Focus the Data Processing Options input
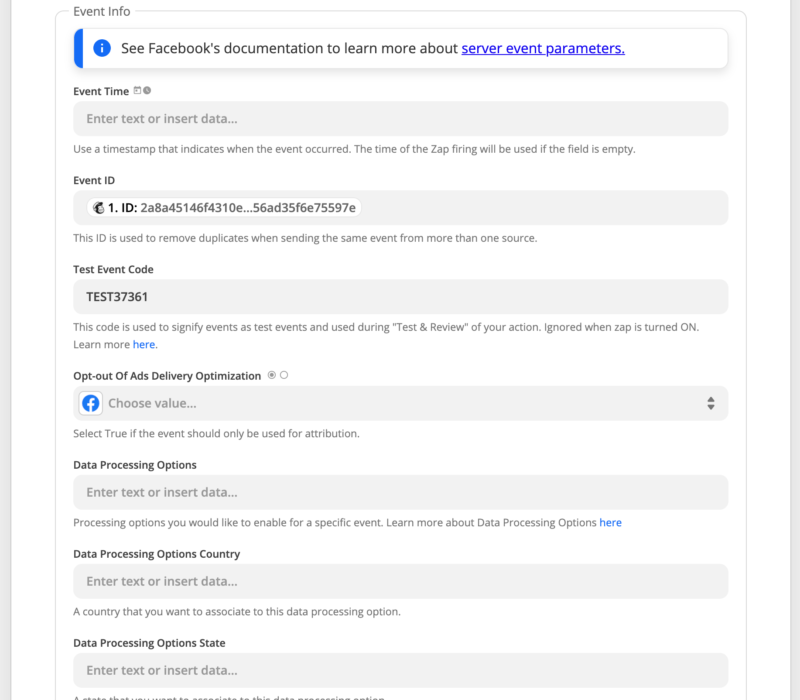 point(400,492)
